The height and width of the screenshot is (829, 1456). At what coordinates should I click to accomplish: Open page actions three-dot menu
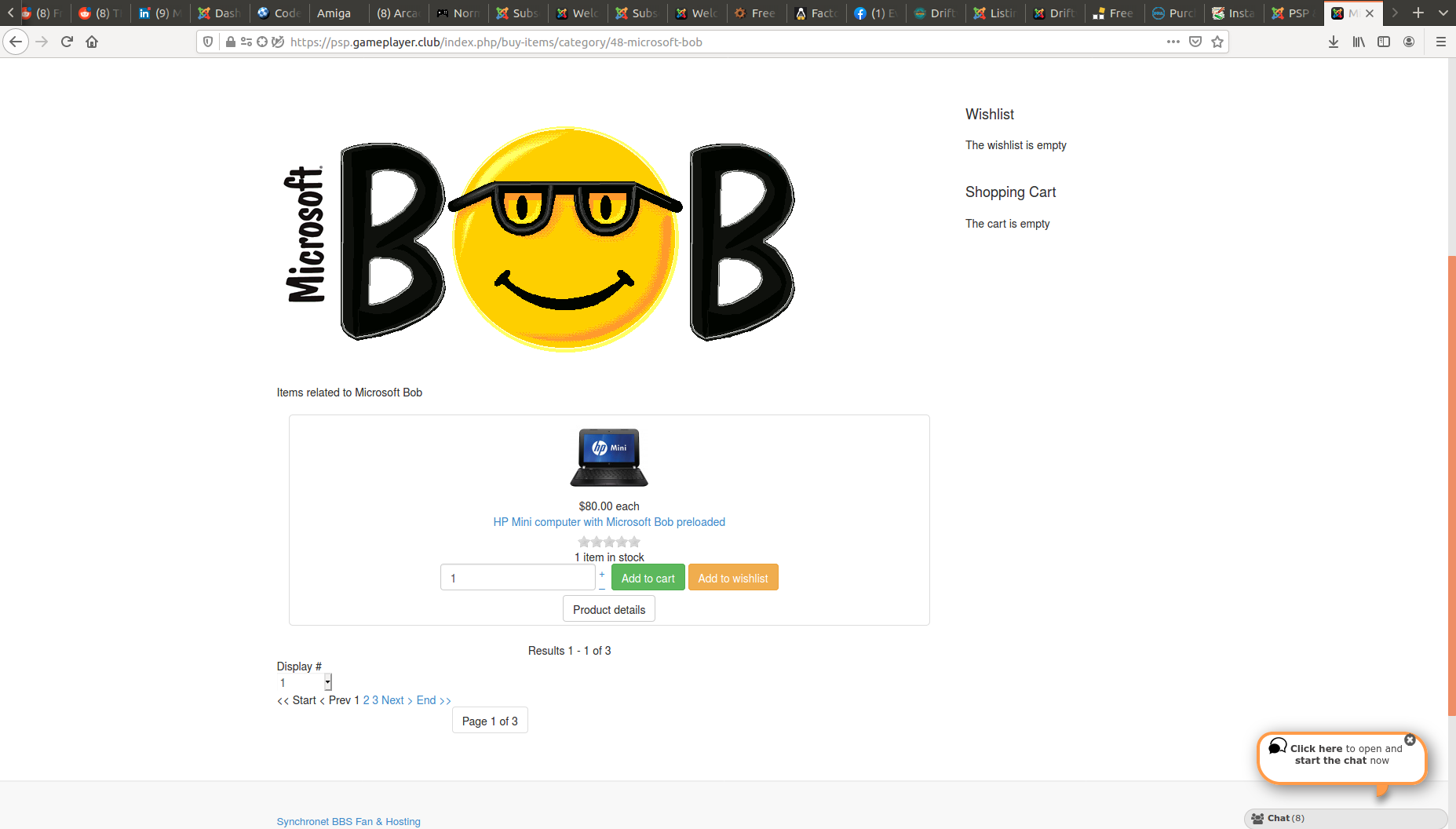point(1173,42)
